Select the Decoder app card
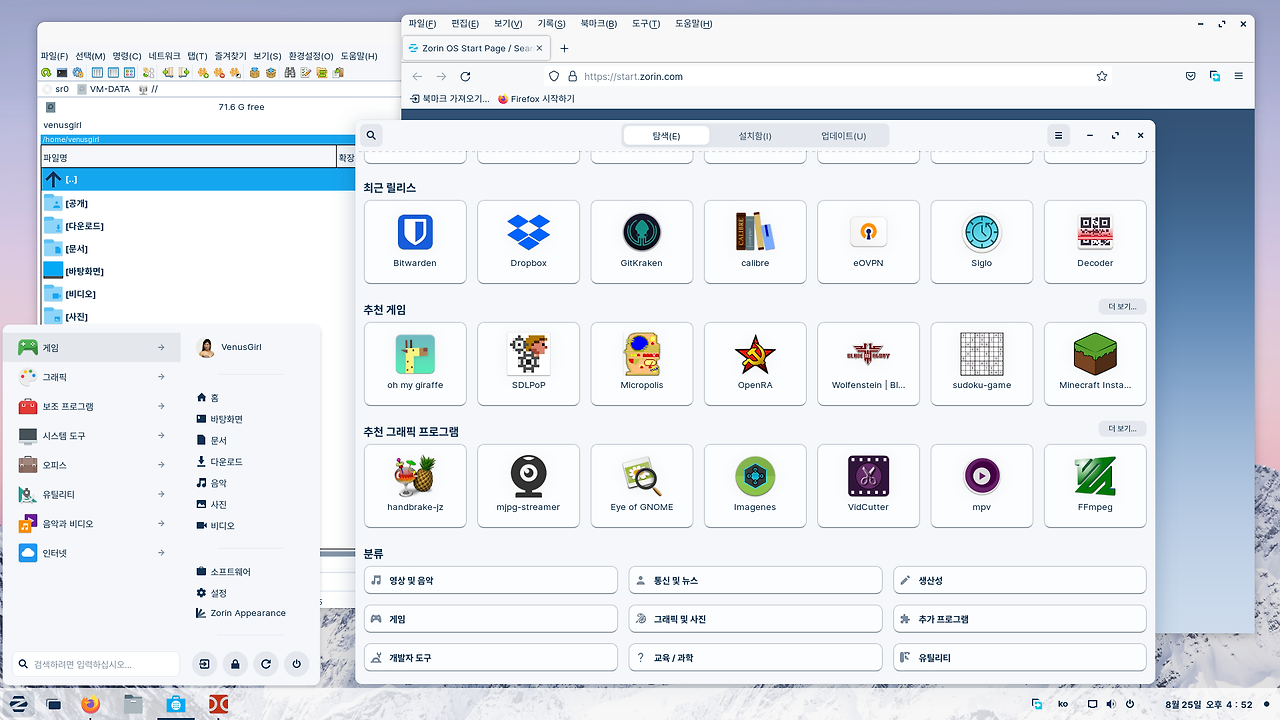The image size is (1280, 720). pos(1095,241)
